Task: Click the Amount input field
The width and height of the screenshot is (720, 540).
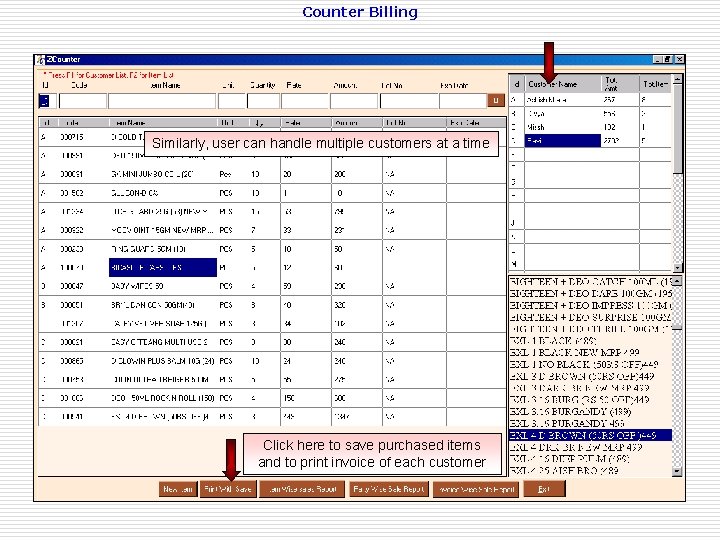Action: pos(354,101)
